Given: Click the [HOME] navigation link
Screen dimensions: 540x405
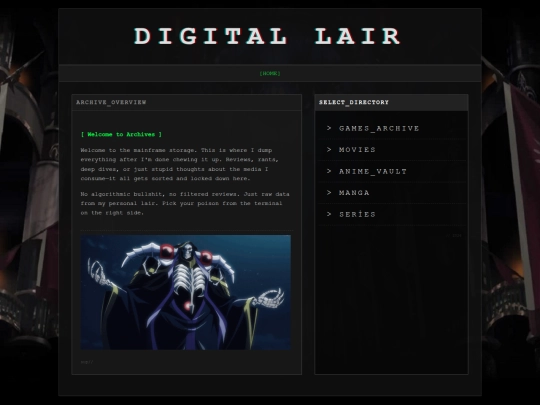Looking at the screenshot, I should pyautogui.click(x=270, y=73).
